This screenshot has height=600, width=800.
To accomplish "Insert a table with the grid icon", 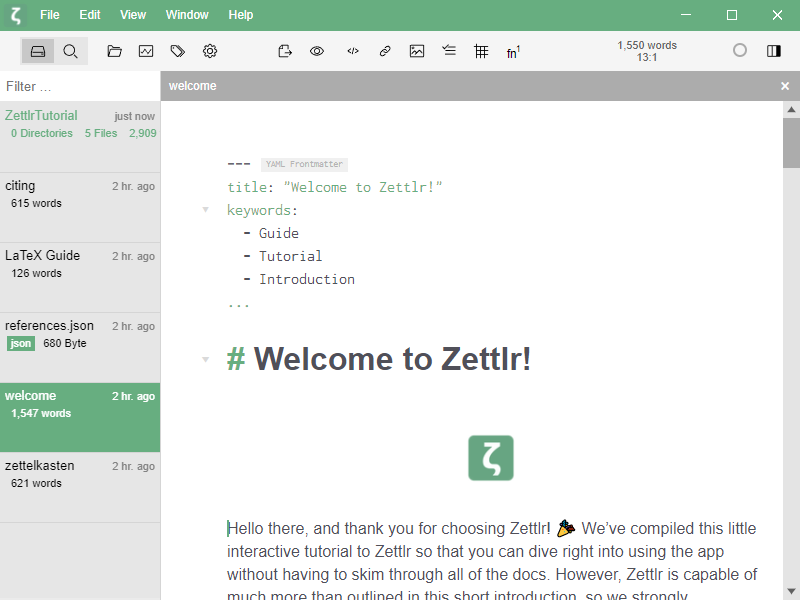I will click(x=481, y=51).
